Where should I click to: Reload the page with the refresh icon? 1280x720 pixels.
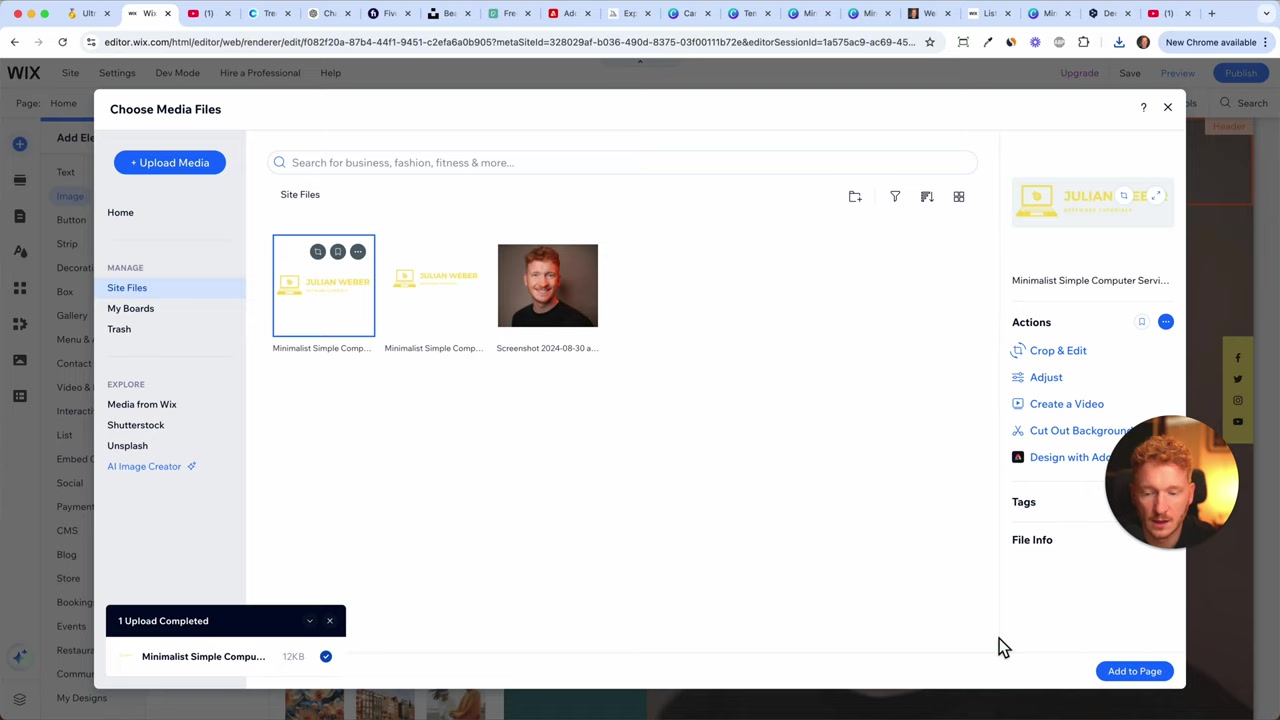(x=62, y=42)
